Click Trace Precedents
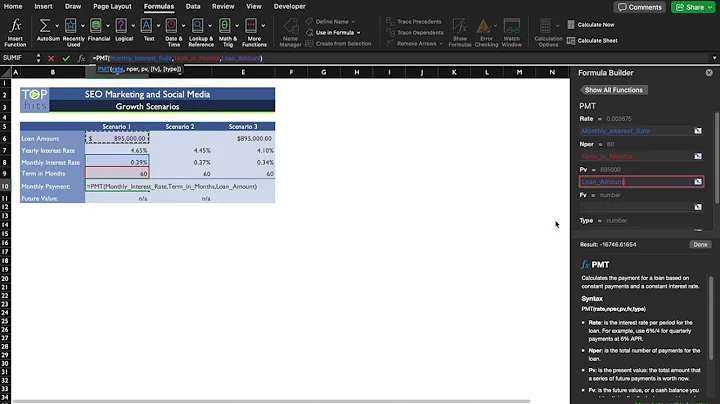720x404 pixels. (414, 22)
